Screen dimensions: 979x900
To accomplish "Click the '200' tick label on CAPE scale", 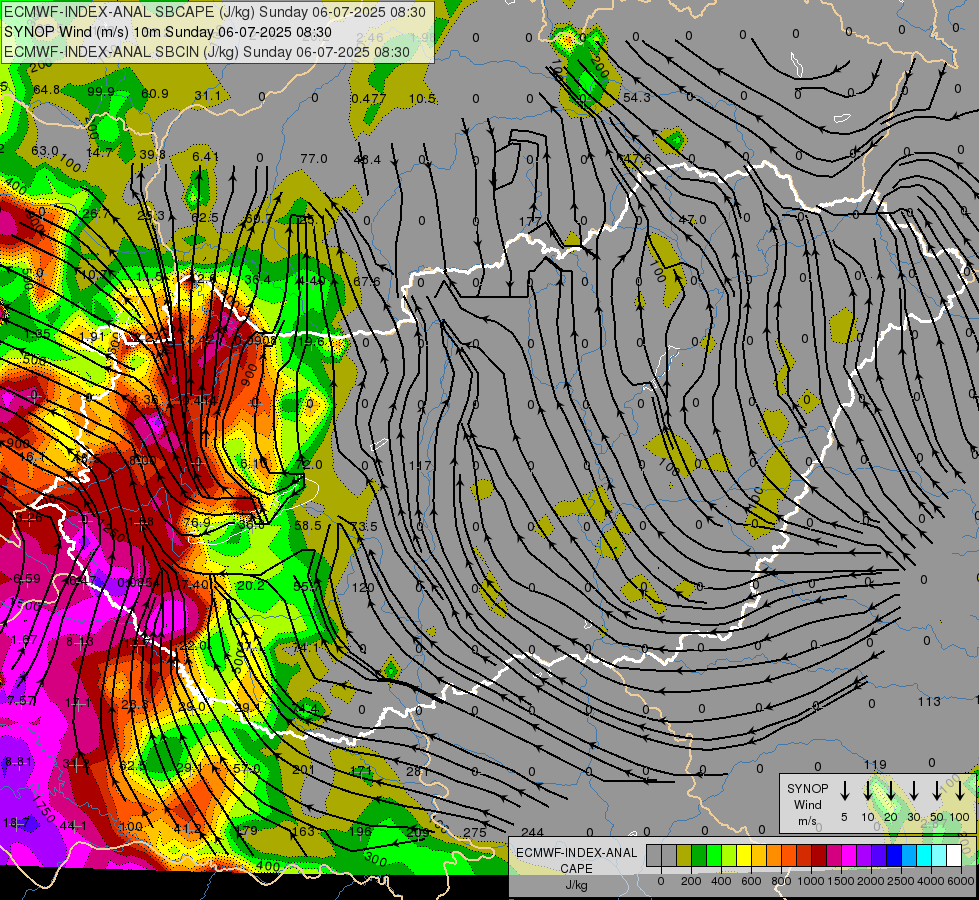I will [691, 881].
